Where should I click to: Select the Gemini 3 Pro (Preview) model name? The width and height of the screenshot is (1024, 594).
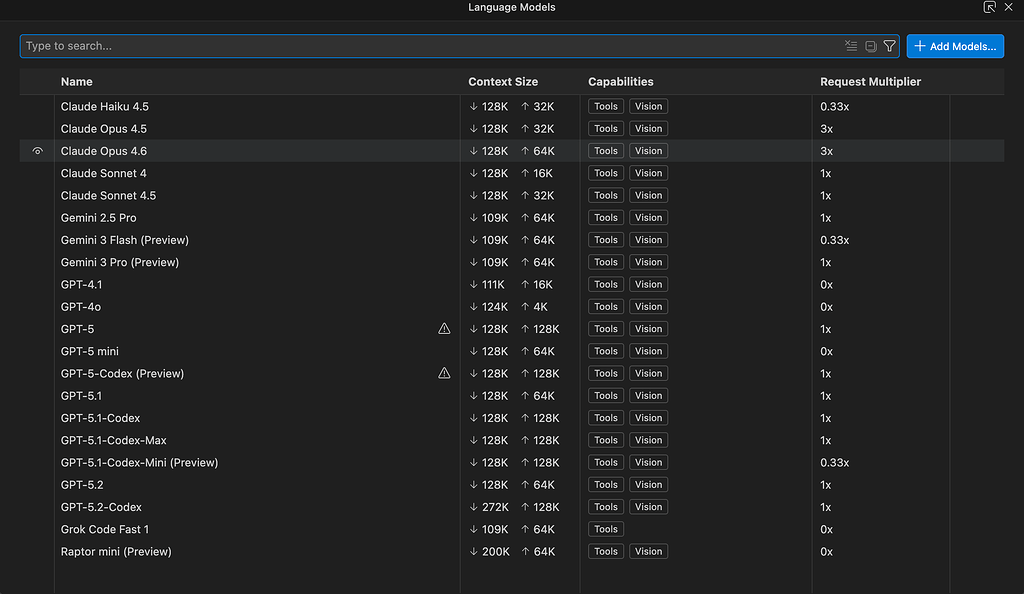point(120,262)
